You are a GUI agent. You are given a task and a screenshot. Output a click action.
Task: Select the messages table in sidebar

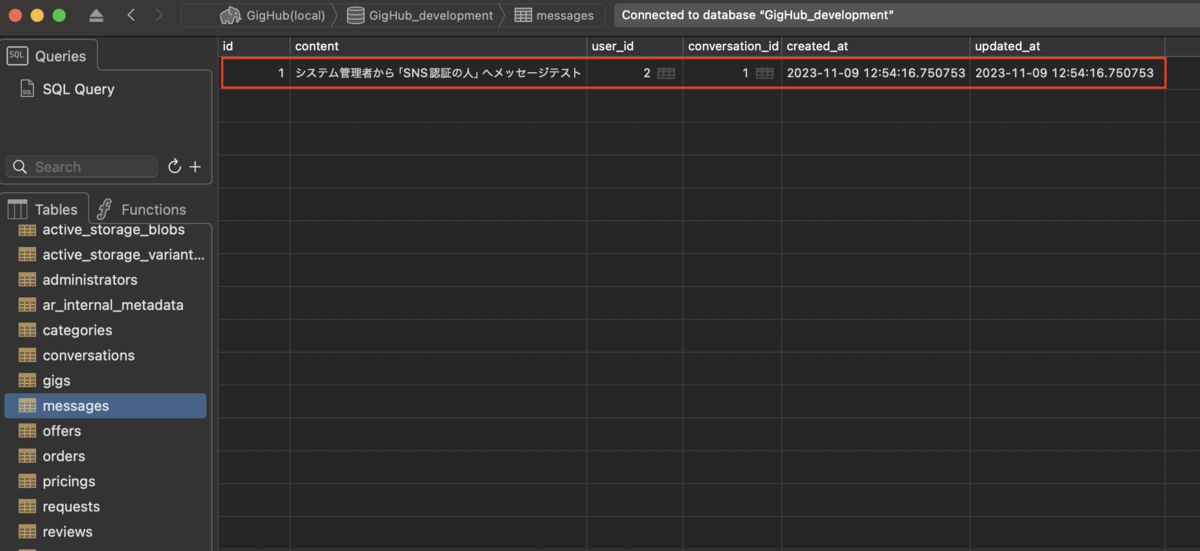[106, 406]
